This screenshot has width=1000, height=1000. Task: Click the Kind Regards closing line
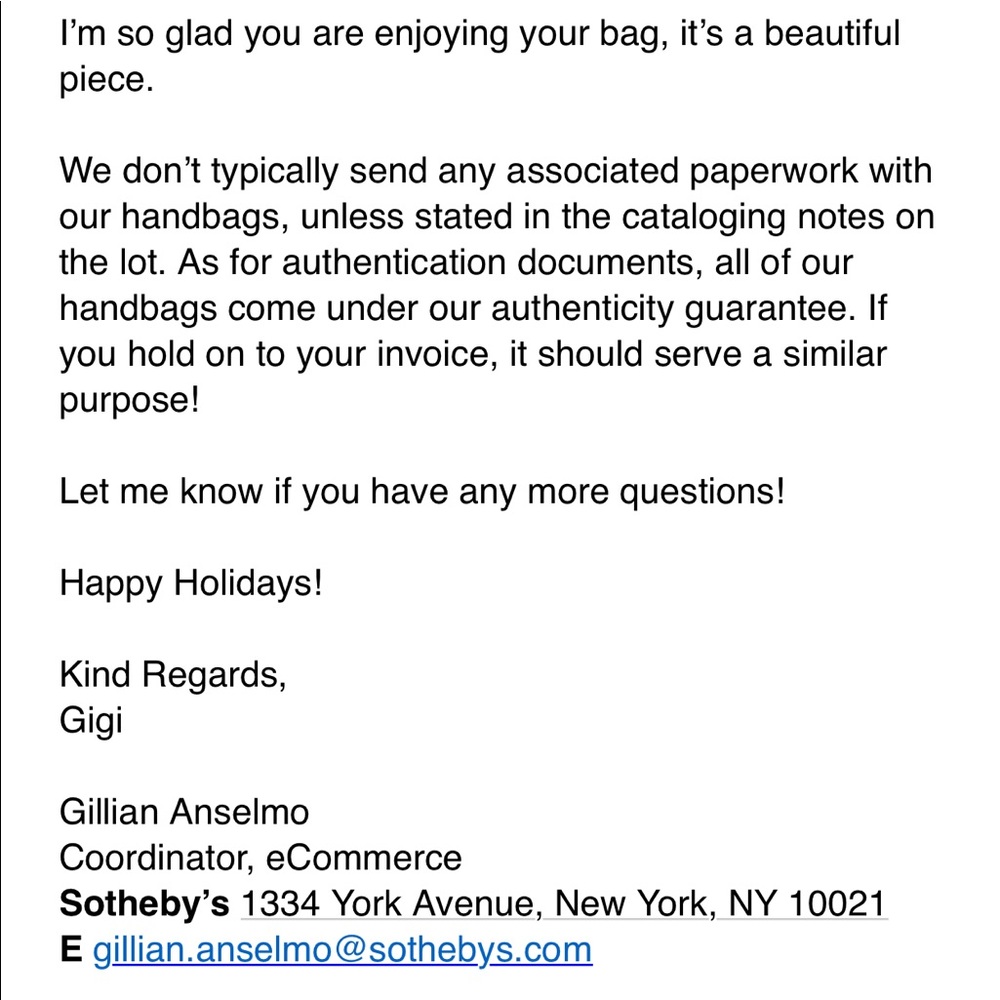173,675
